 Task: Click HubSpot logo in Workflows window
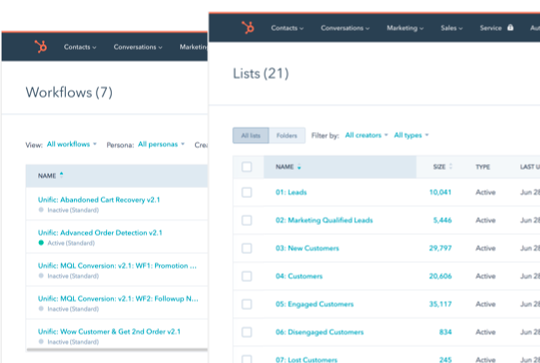point(41,46)
